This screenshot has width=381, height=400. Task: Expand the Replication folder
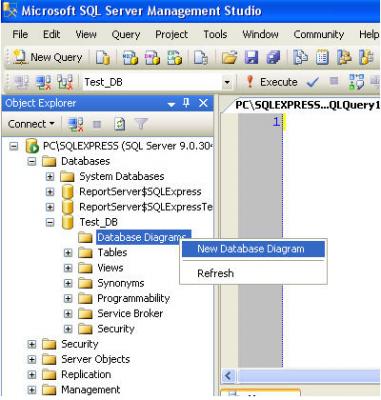coord(32,375)
